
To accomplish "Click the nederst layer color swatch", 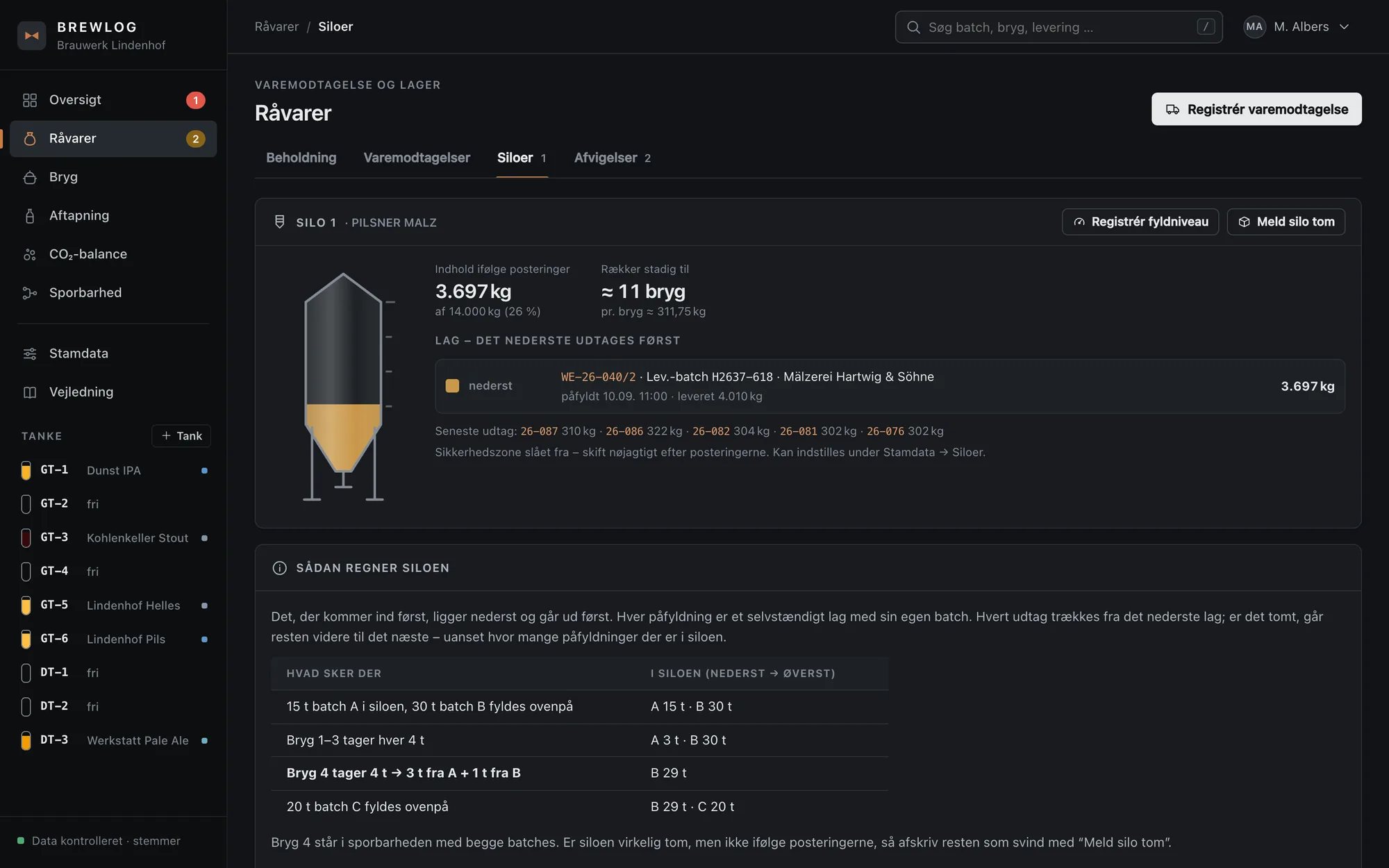I will 452,386.
